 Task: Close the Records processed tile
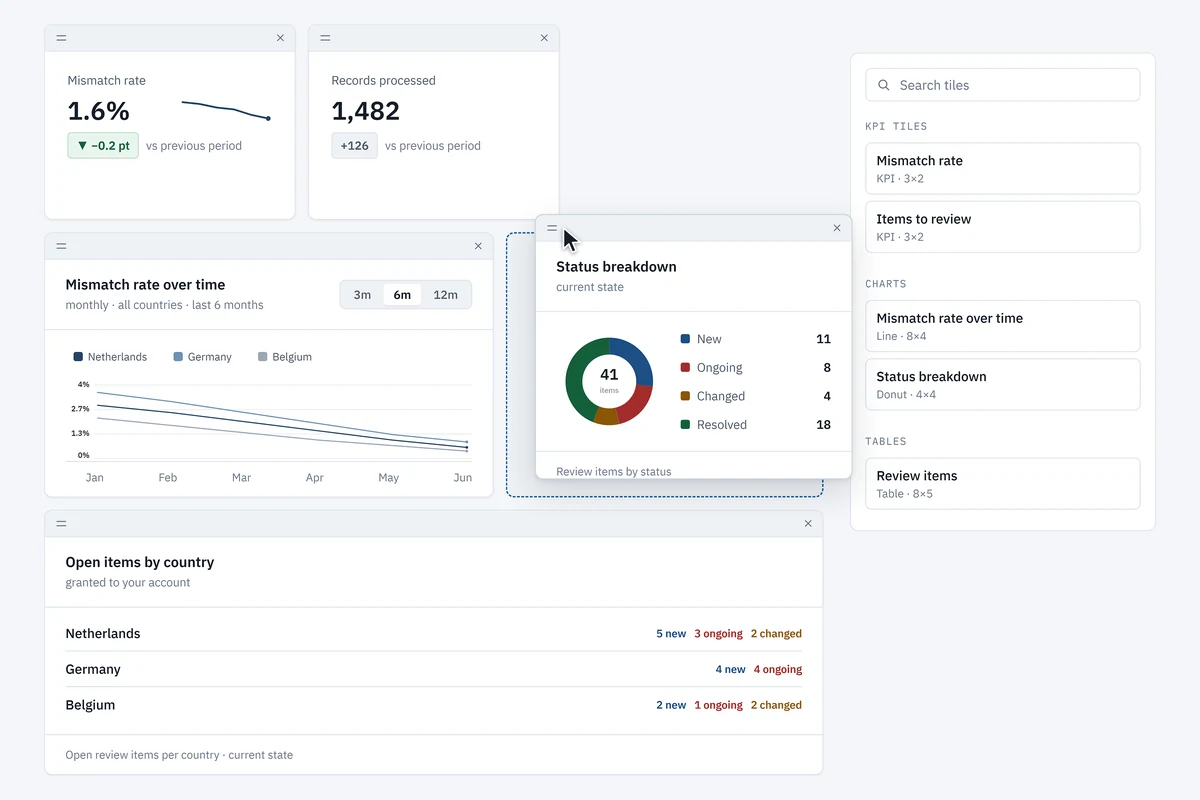pos(544,38)
